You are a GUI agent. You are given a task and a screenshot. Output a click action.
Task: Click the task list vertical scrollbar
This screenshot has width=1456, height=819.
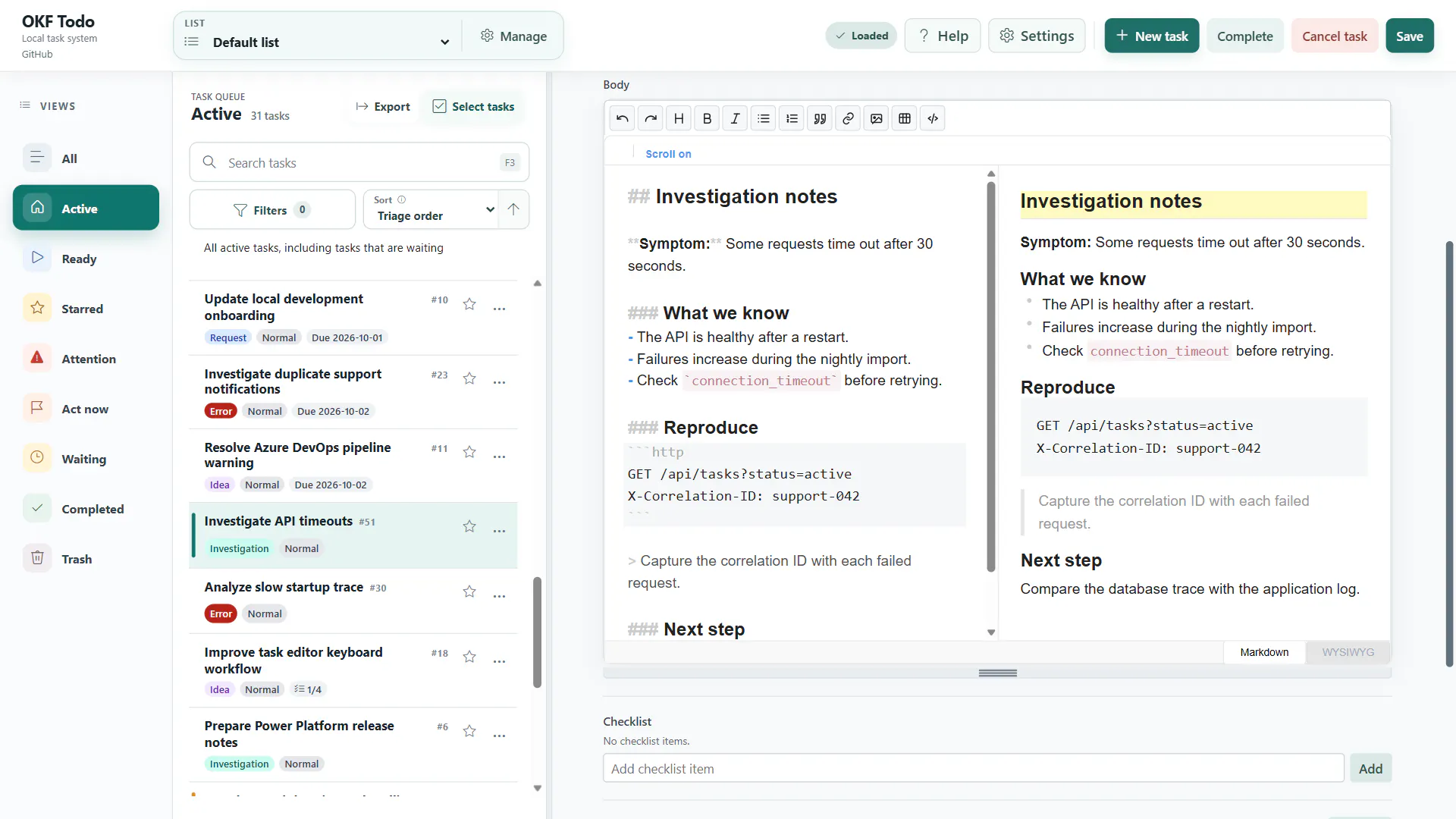coord(537,632)
